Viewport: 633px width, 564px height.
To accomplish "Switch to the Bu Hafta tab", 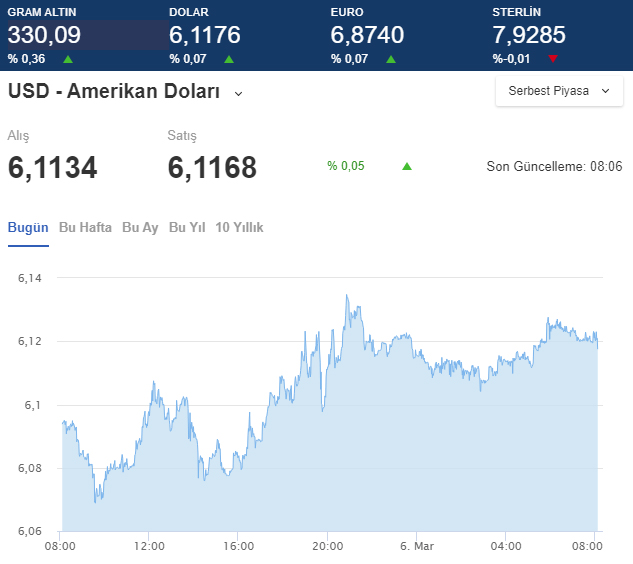I will pyautogui.click(x=85, y=227).
